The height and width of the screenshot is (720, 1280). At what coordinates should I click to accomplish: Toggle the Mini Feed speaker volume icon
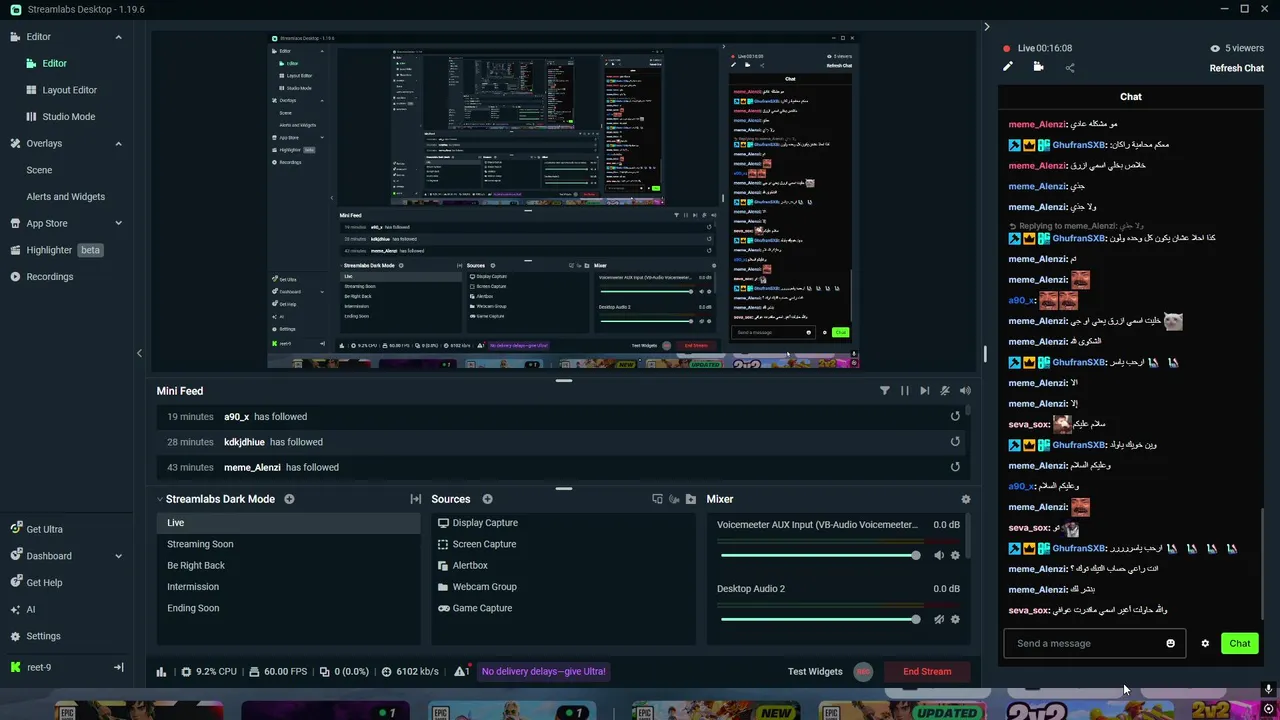click(x=965, y=391)
